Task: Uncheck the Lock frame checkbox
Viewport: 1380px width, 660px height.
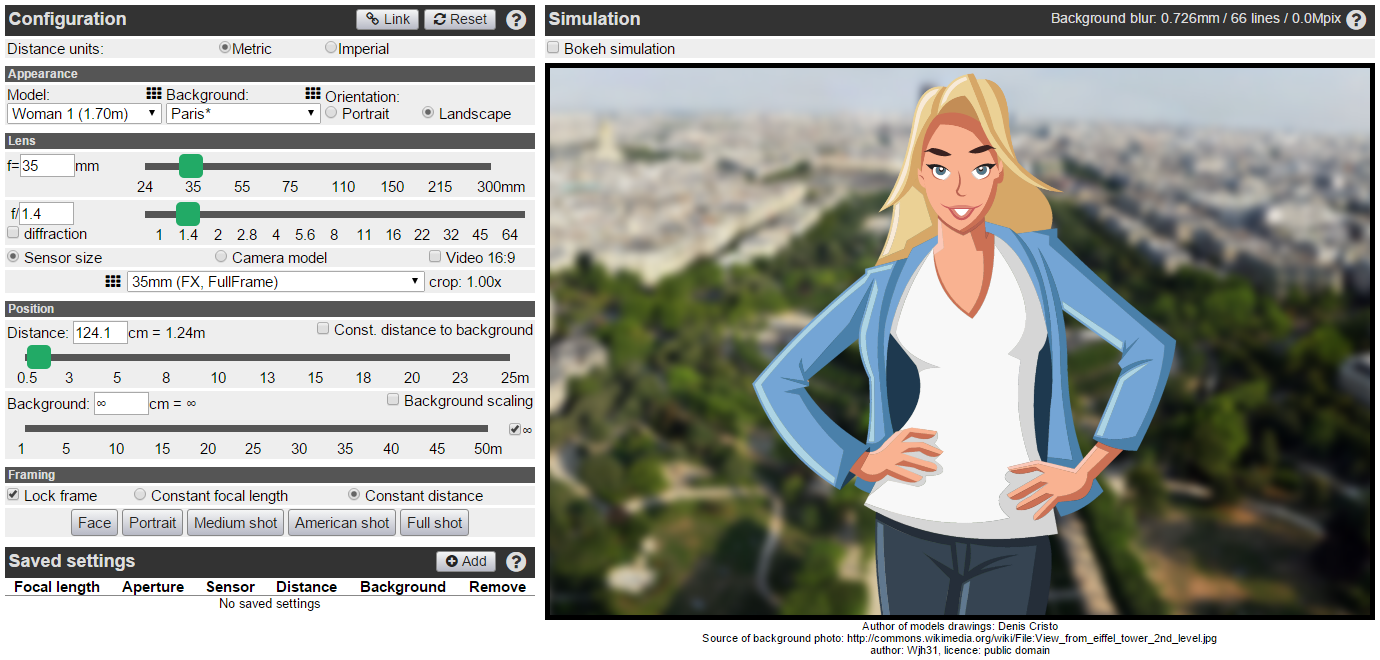Action: 14,495
